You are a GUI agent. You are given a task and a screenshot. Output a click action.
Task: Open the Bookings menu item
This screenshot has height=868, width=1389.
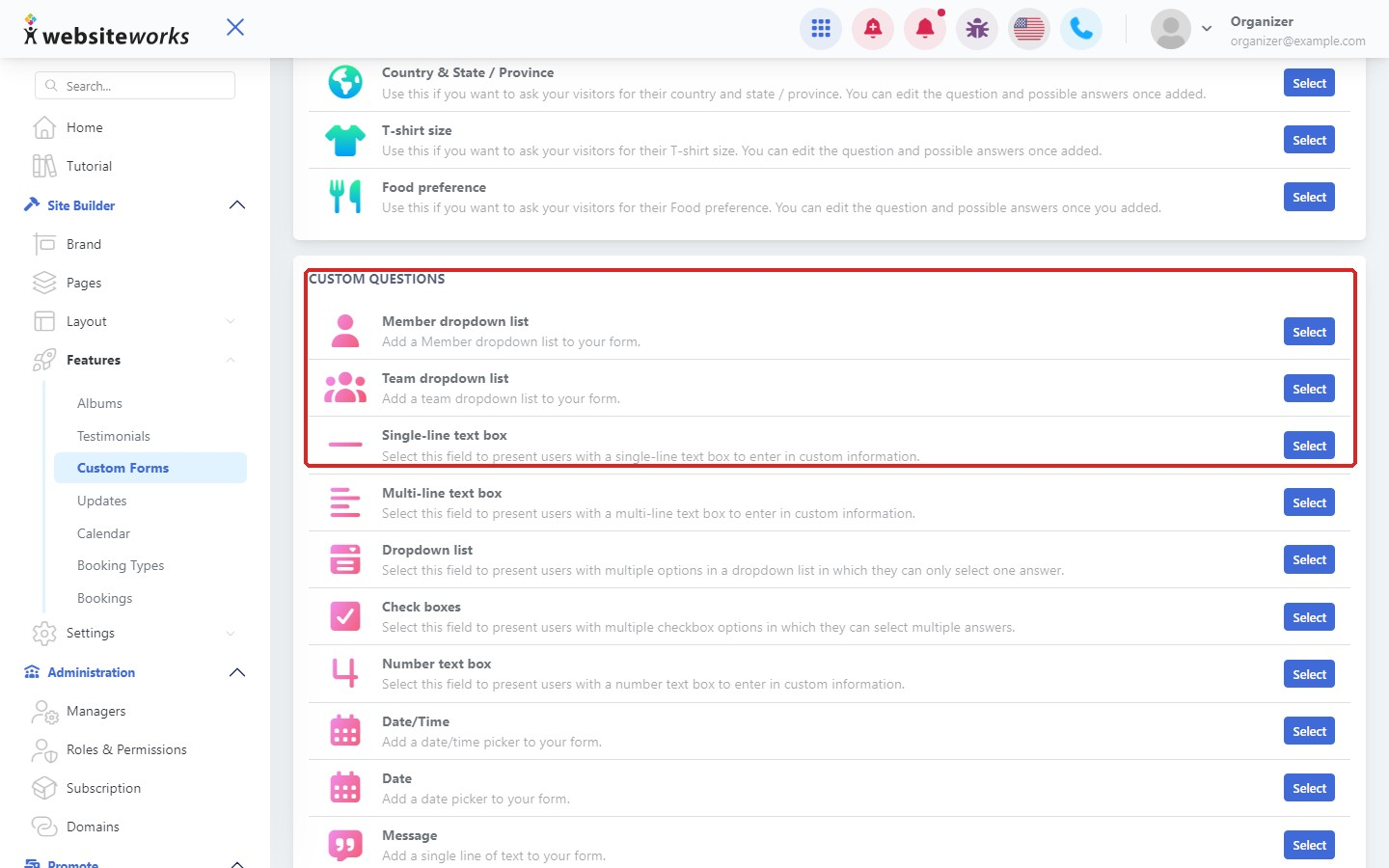(x=105, y=598)
